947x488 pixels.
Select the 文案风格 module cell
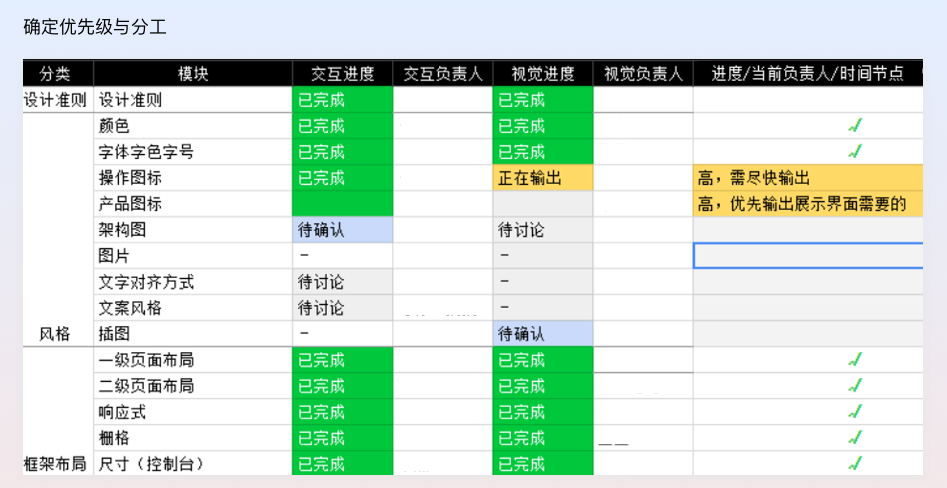point(193,307)
